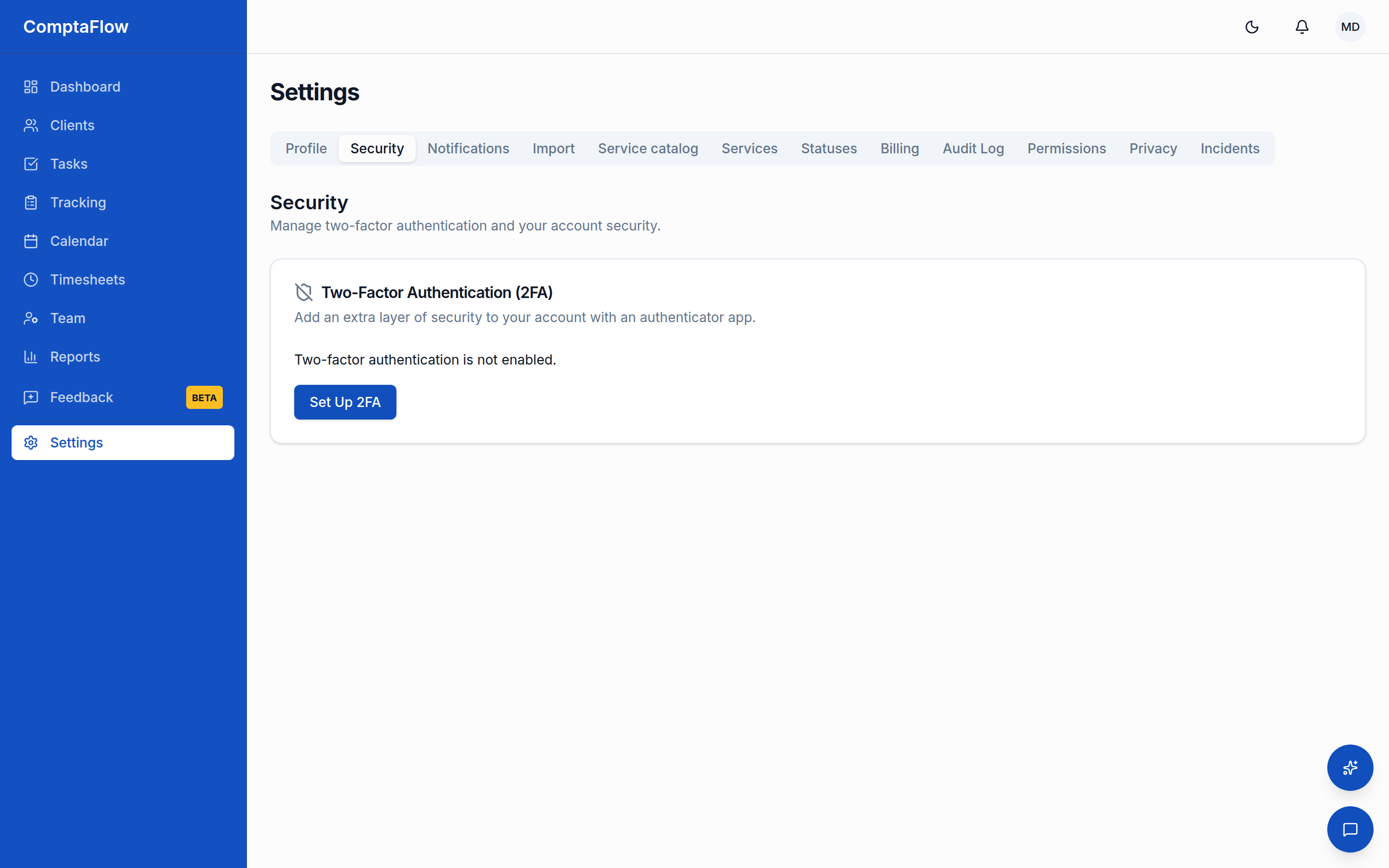Click 'Add an extra layer of security' description
The height and width of the screenshot is (868, 1389).
[x=525, y=317]
